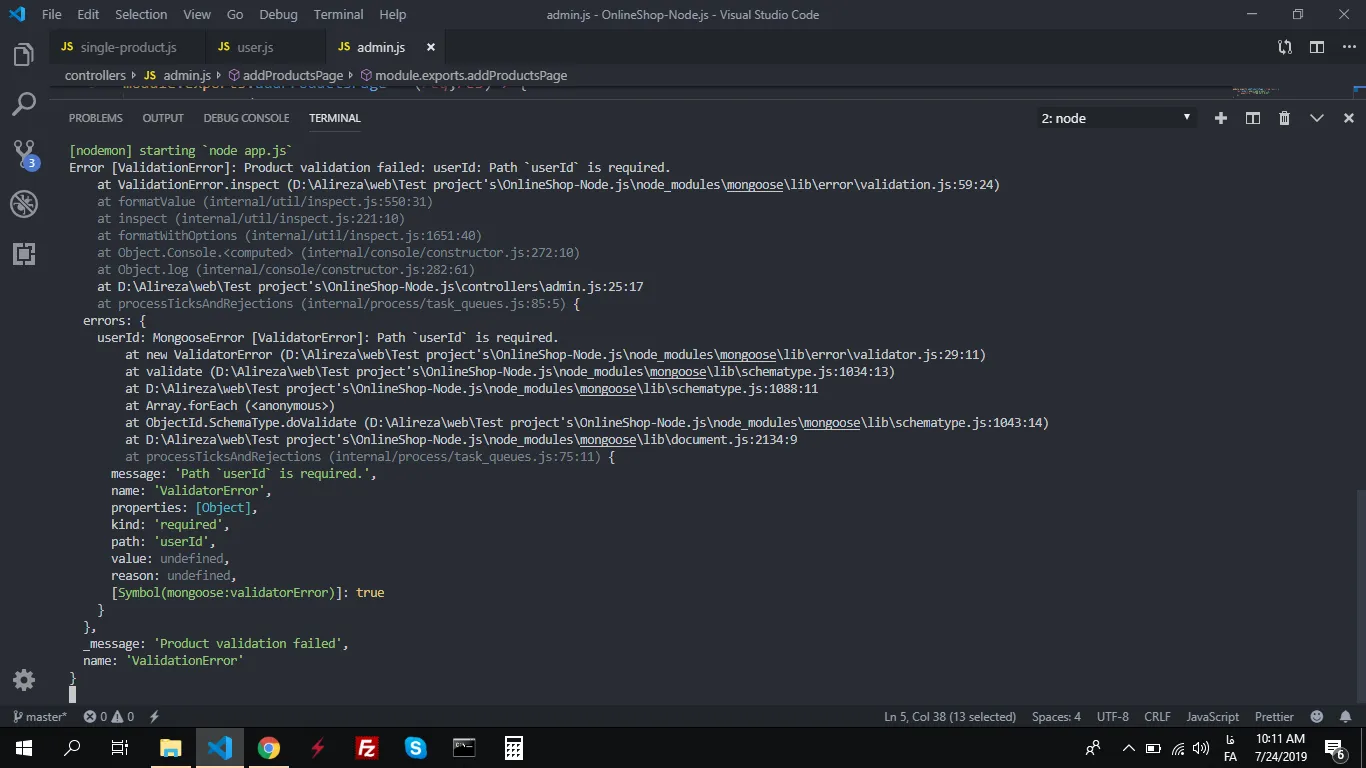Open the command prompt taskbar icon

464,748
